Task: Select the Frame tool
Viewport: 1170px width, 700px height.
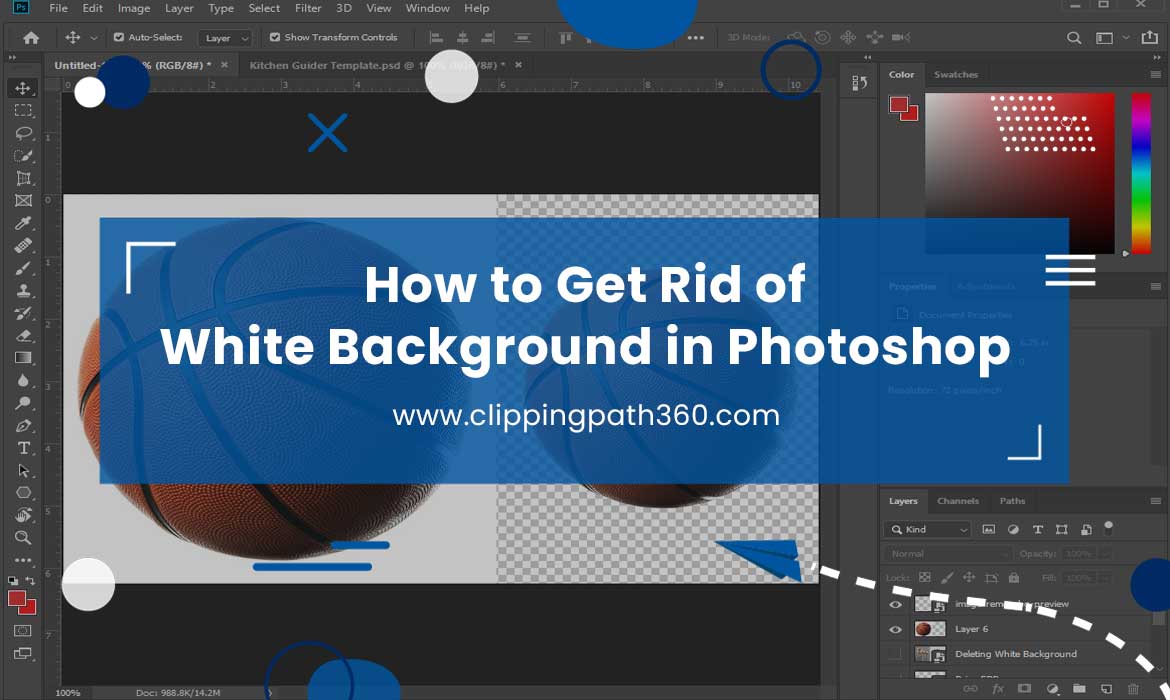Action: pos(23,200)
